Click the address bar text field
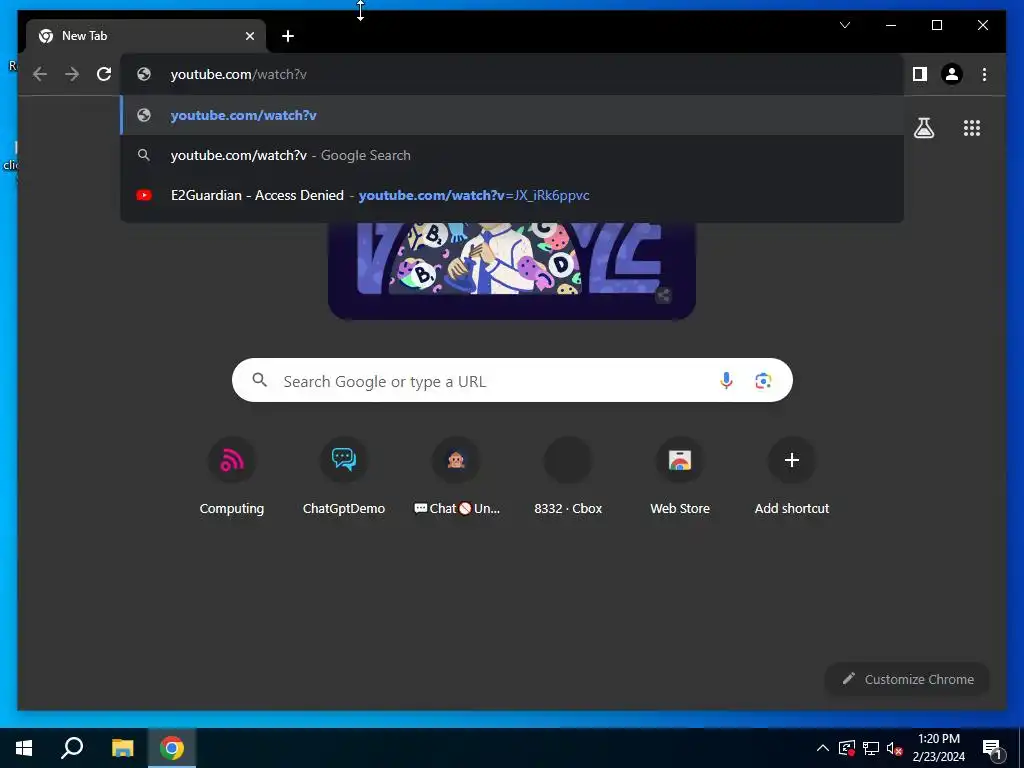The image size is (1024, 768). click(512, 74)
